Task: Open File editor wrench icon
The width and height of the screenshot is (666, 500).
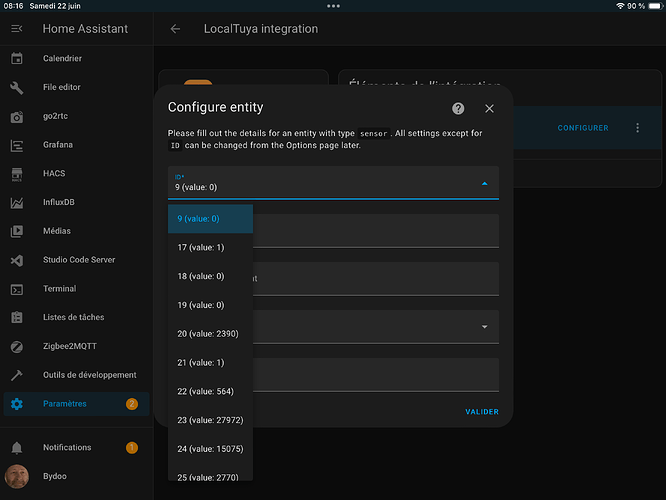Action: (x=17, y=88)
